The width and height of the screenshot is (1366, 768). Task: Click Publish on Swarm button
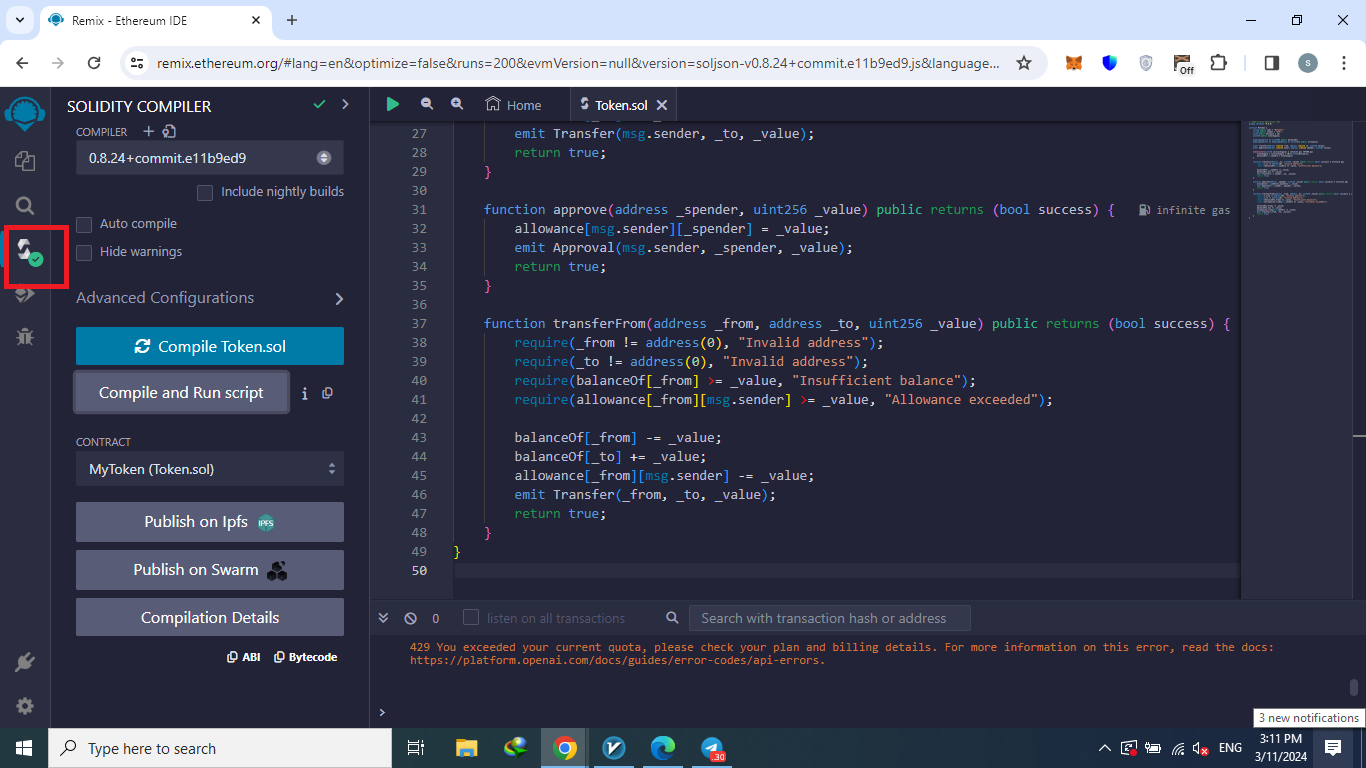210,570
